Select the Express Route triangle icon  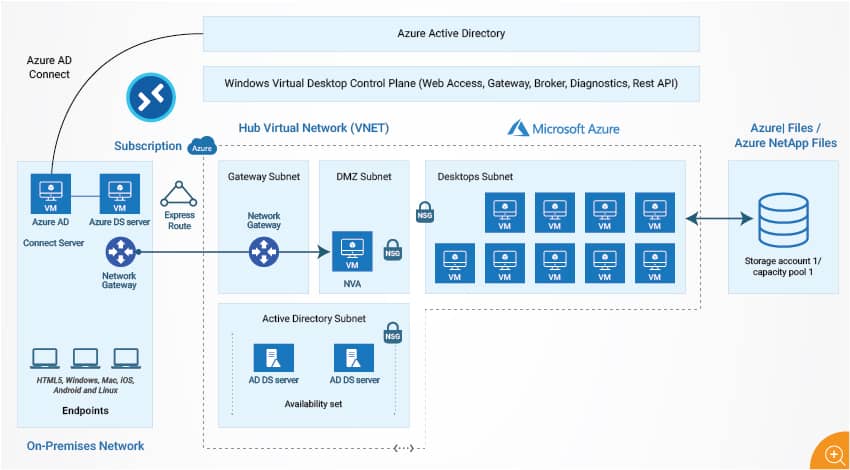coord(179,194)
